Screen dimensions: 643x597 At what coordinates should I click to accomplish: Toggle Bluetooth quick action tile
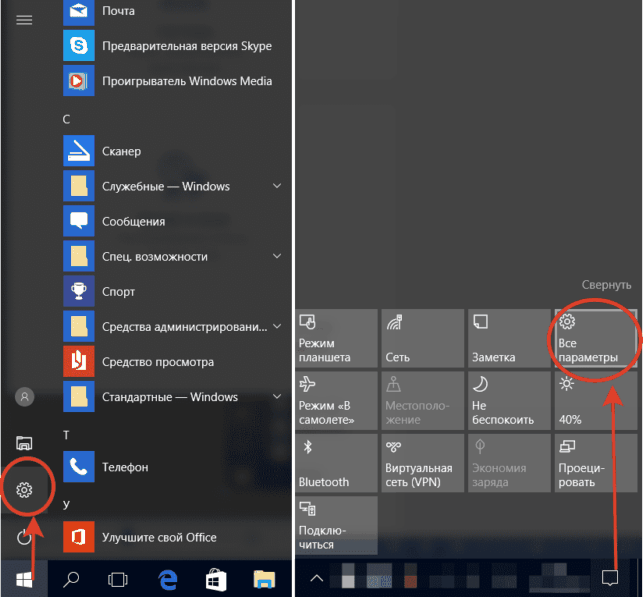tap(336, 463)
